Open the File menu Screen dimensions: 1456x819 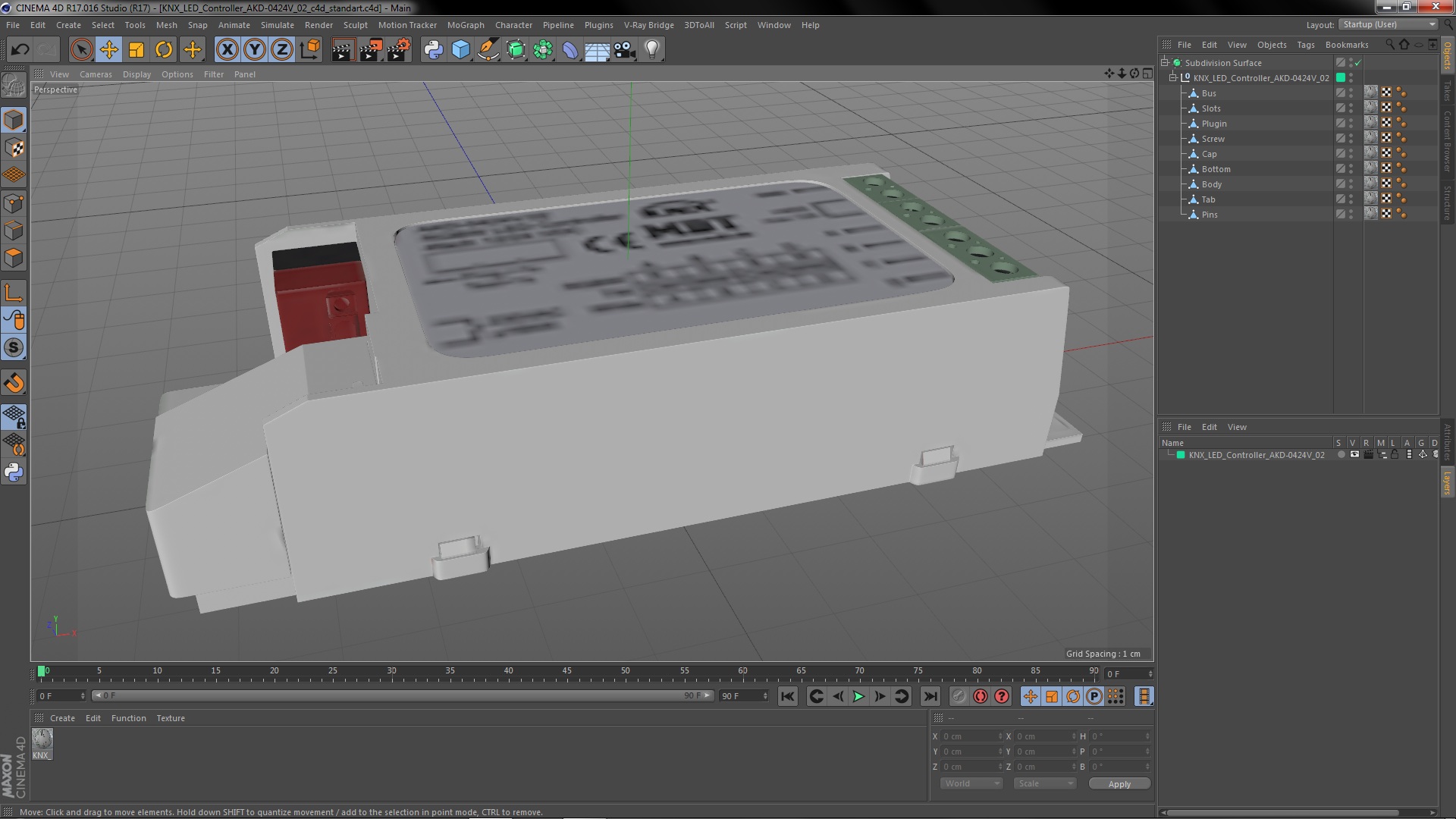coord(13,25)
